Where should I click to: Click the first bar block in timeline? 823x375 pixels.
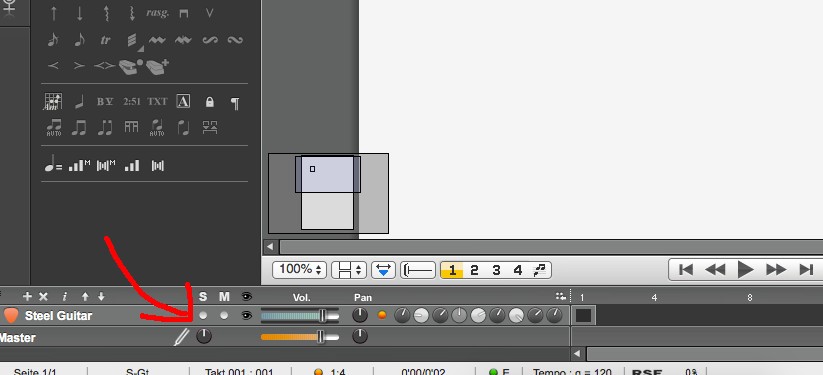pos(583,315)
